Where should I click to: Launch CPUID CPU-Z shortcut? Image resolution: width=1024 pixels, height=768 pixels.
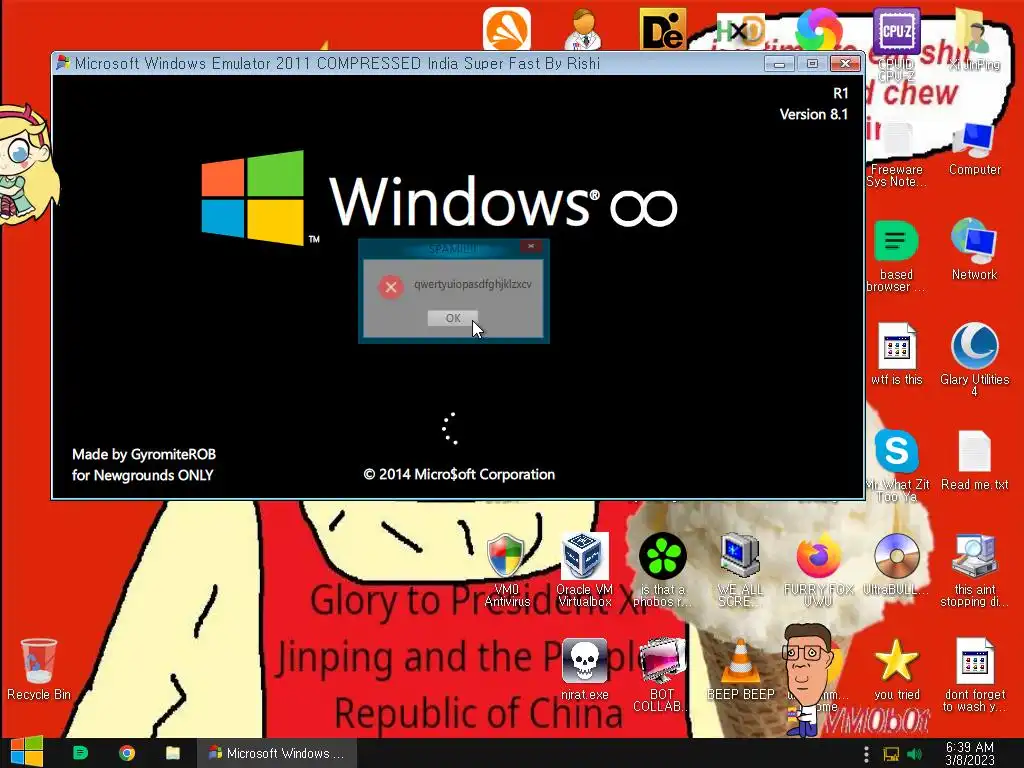[897, 43]
